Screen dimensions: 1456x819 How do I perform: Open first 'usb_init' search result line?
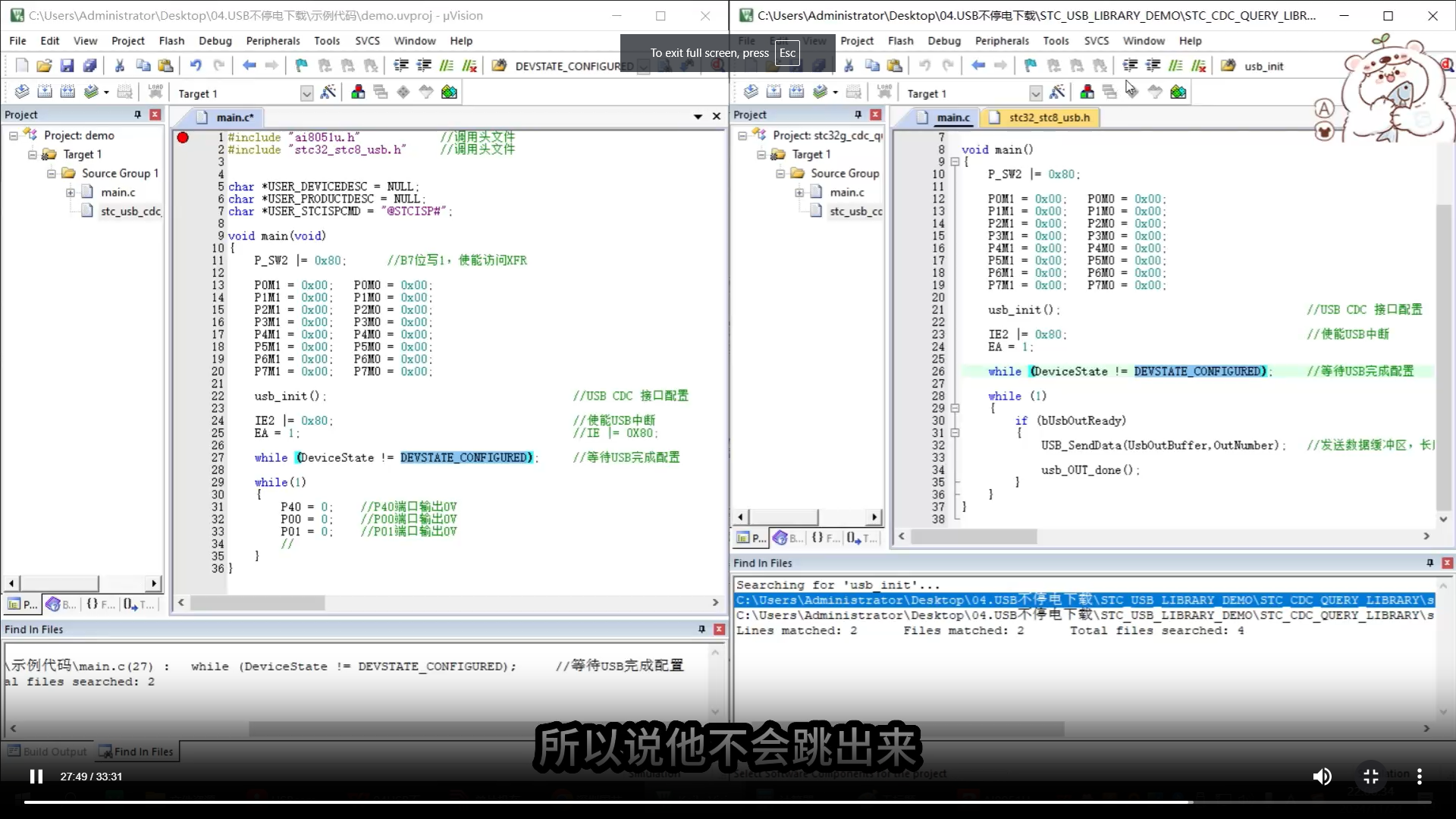pos(1084,600)
